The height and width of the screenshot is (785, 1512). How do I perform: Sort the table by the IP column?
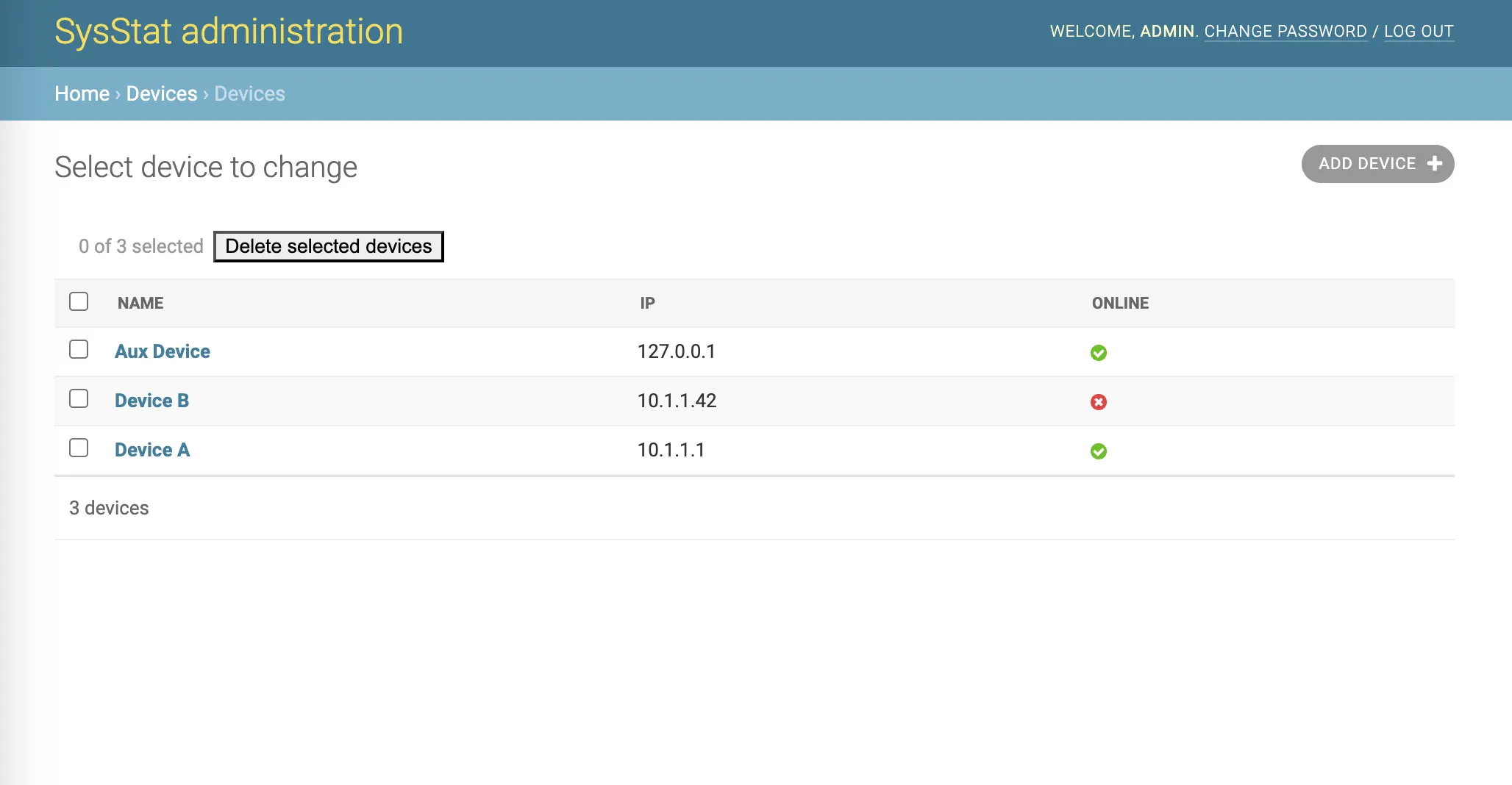coord(646,303)
